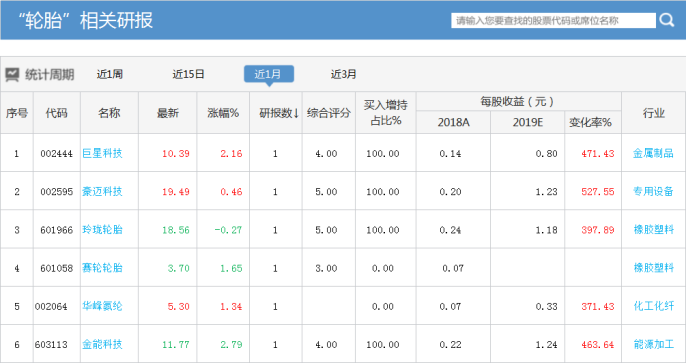Open stock link 金能科技

tap(102, 344)
